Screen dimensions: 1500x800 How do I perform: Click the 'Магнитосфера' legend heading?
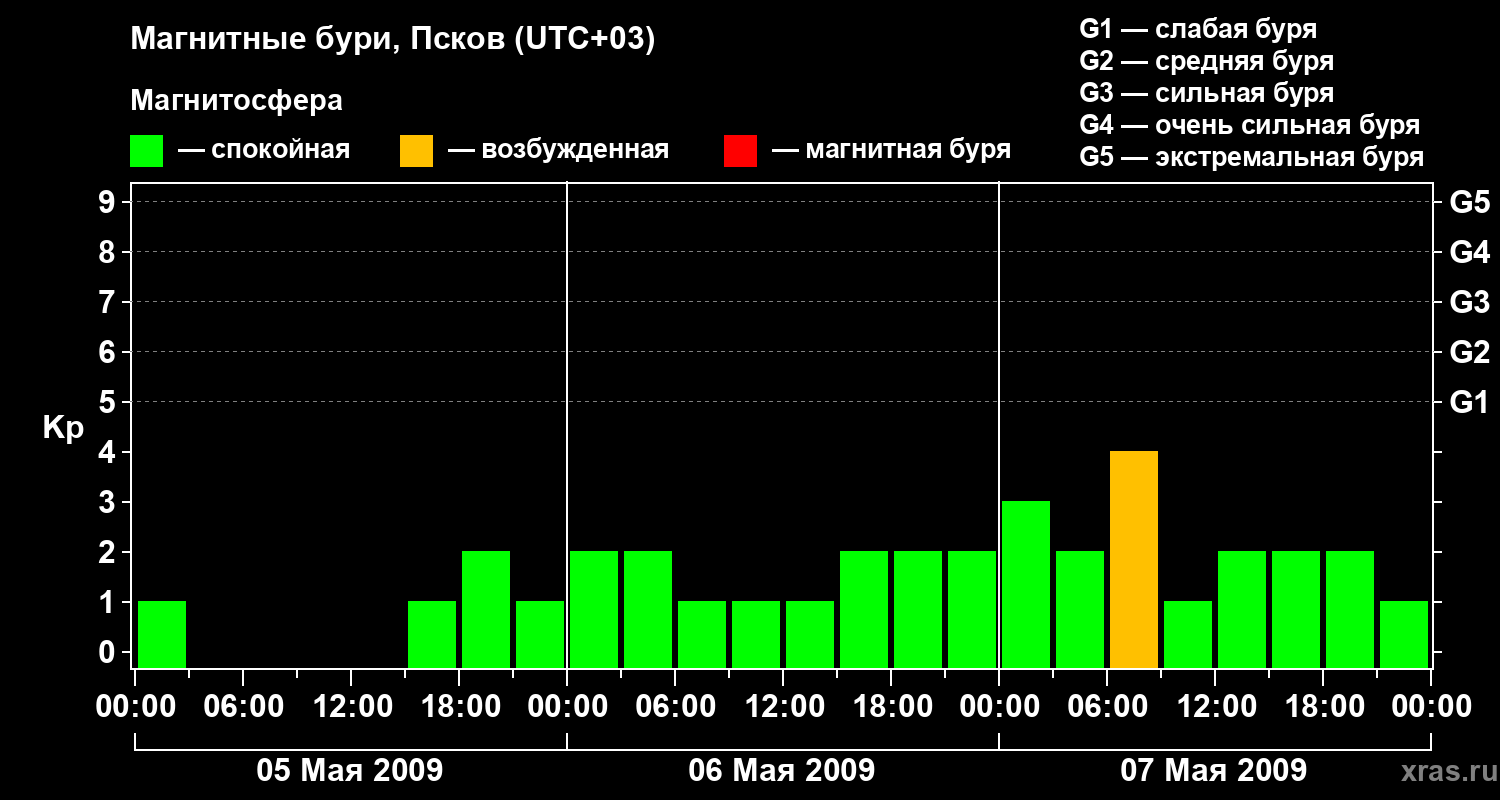tap(237, 101)
